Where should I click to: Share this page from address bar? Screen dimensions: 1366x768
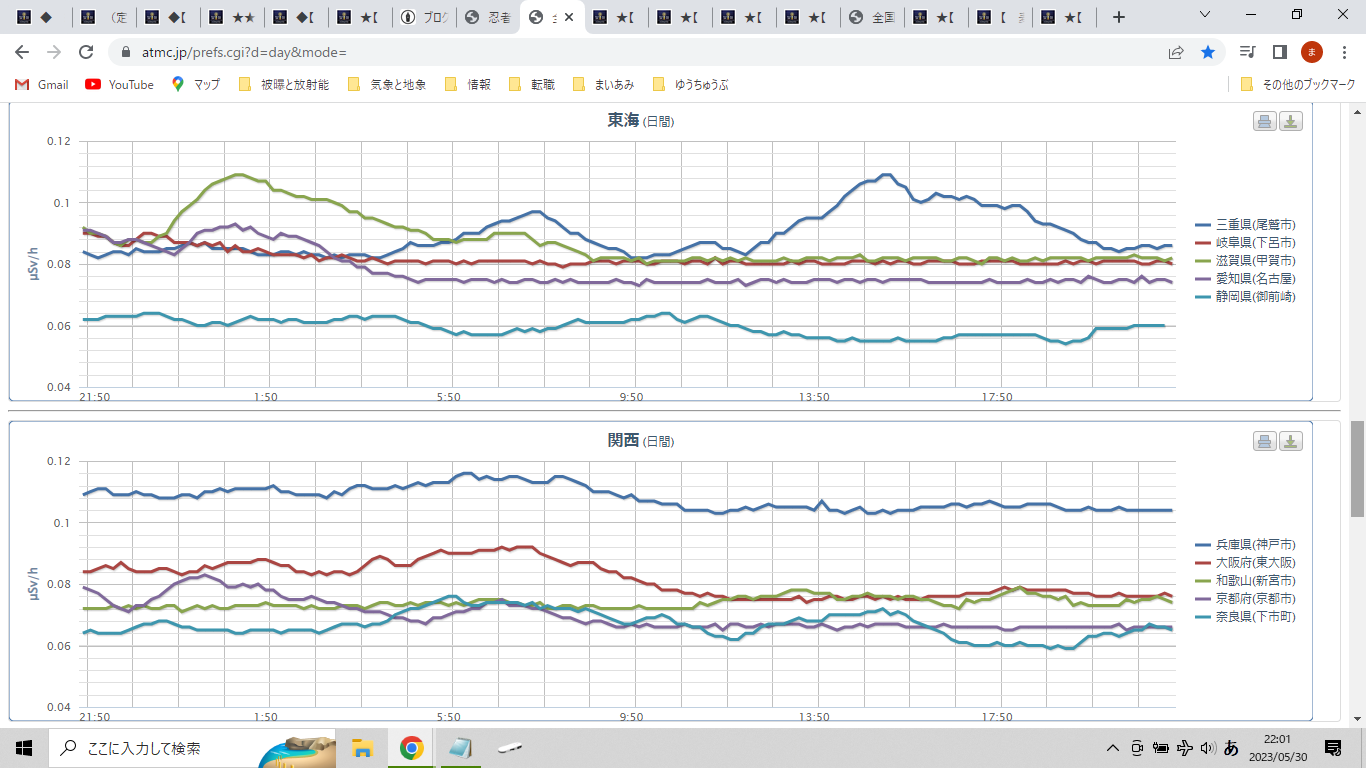click(1176, 52)
